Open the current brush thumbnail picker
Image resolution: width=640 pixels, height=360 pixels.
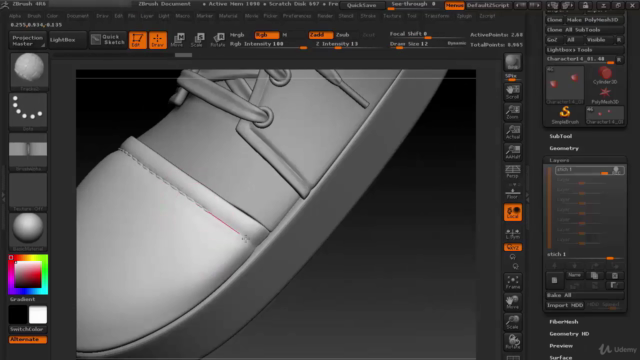tap(28, 71)
